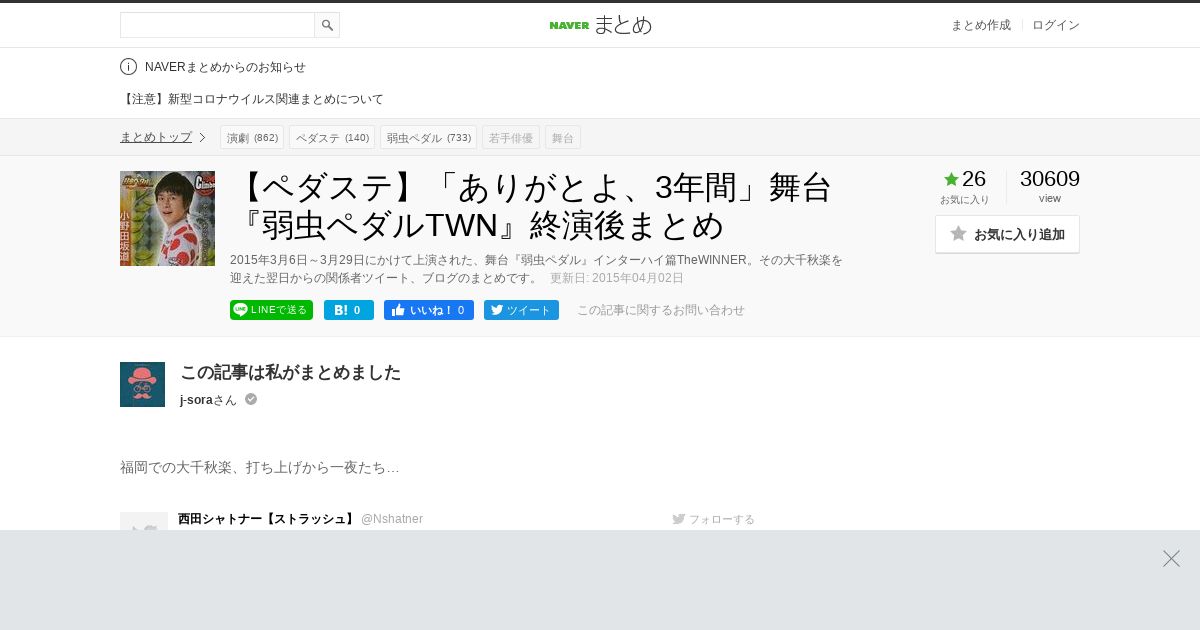Click into the search input field
The image size is (1200, 630).
pos(217,25)
